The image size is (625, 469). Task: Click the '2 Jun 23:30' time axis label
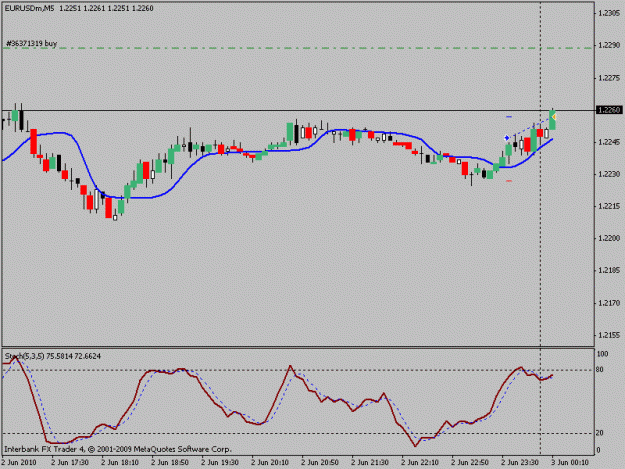click(520, 463)
